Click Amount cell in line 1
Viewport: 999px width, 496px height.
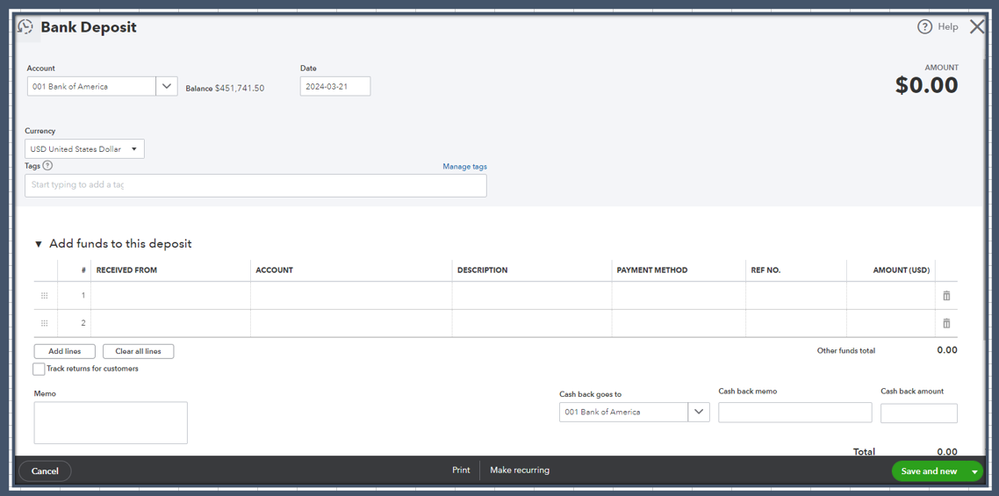coord(891,295)
